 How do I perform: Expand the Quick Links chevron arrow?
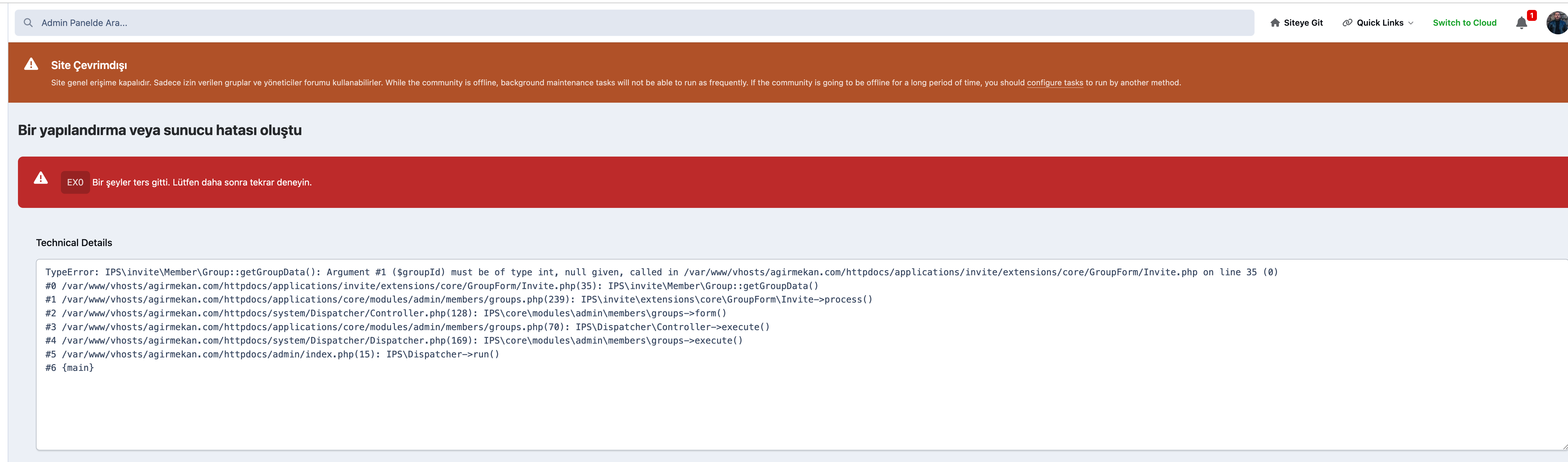(1411, 23)
